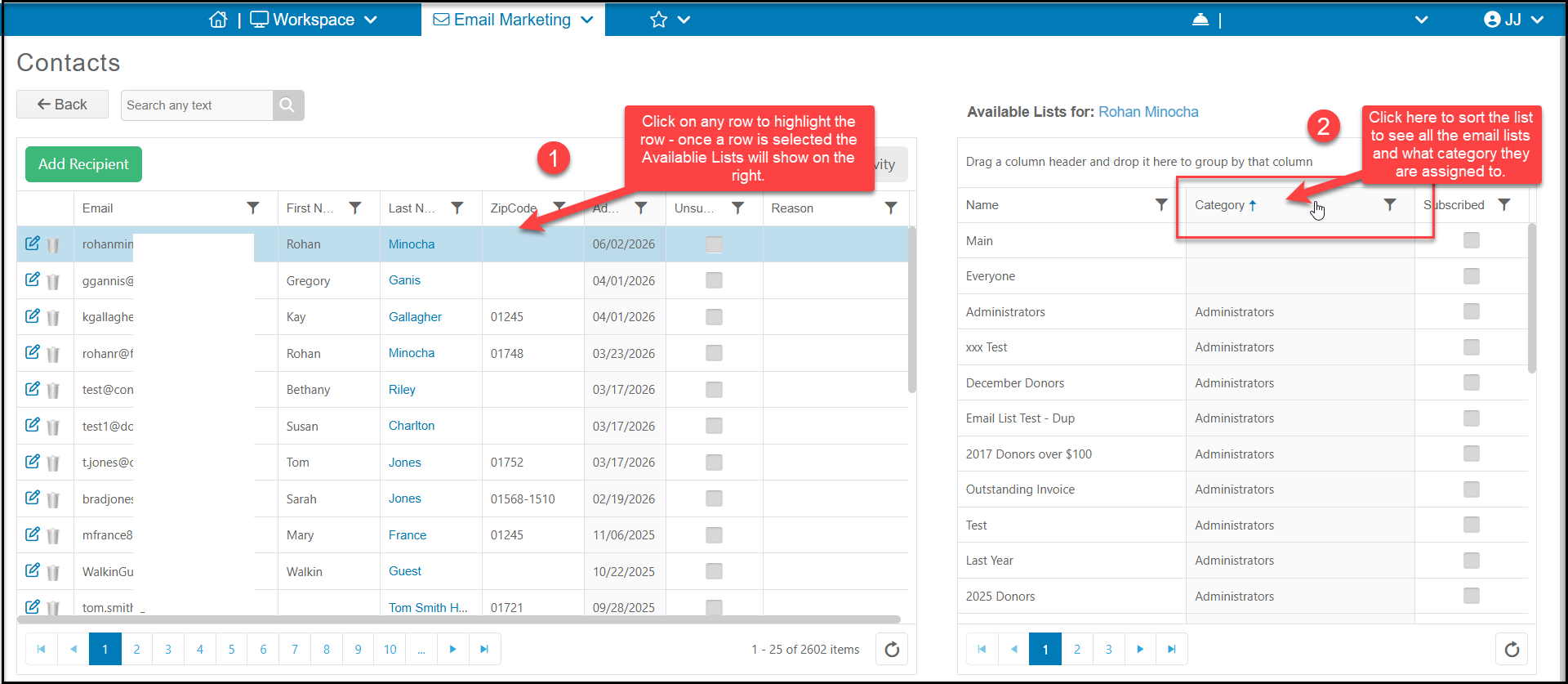Viewport: 1568px width, 684px height.
Task: Edit the Gregory Ganis contact
Action: (33, 279)
